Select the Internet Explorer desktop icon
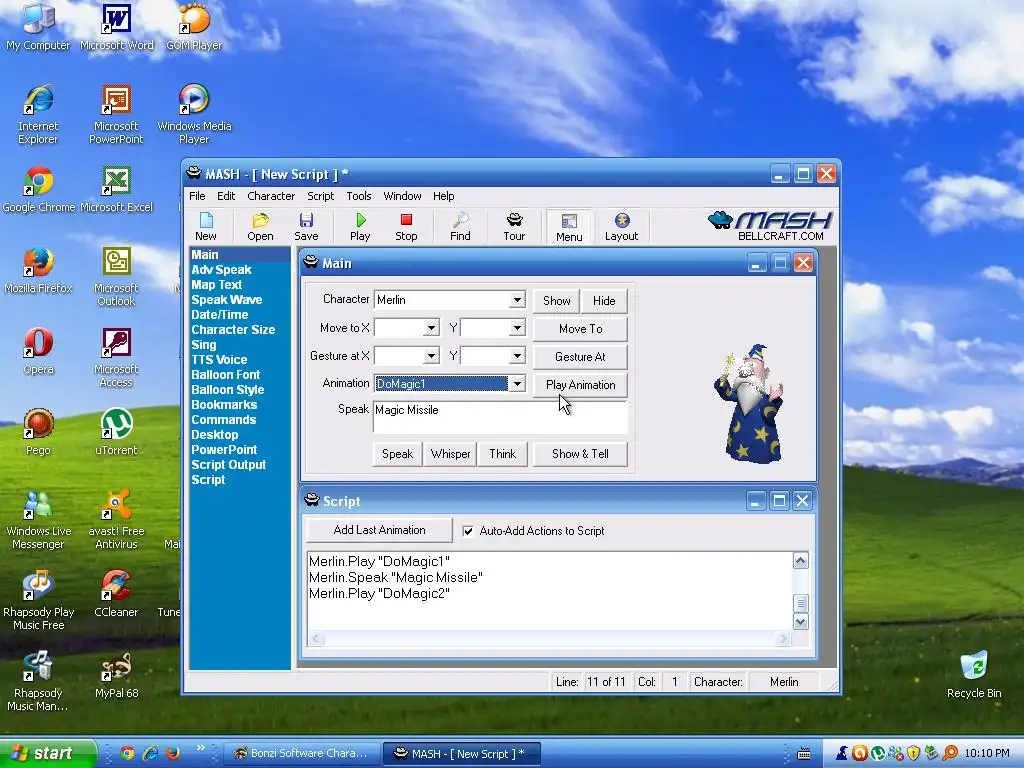The height and width of the screenshot is (768, 1024). point(38,115)
